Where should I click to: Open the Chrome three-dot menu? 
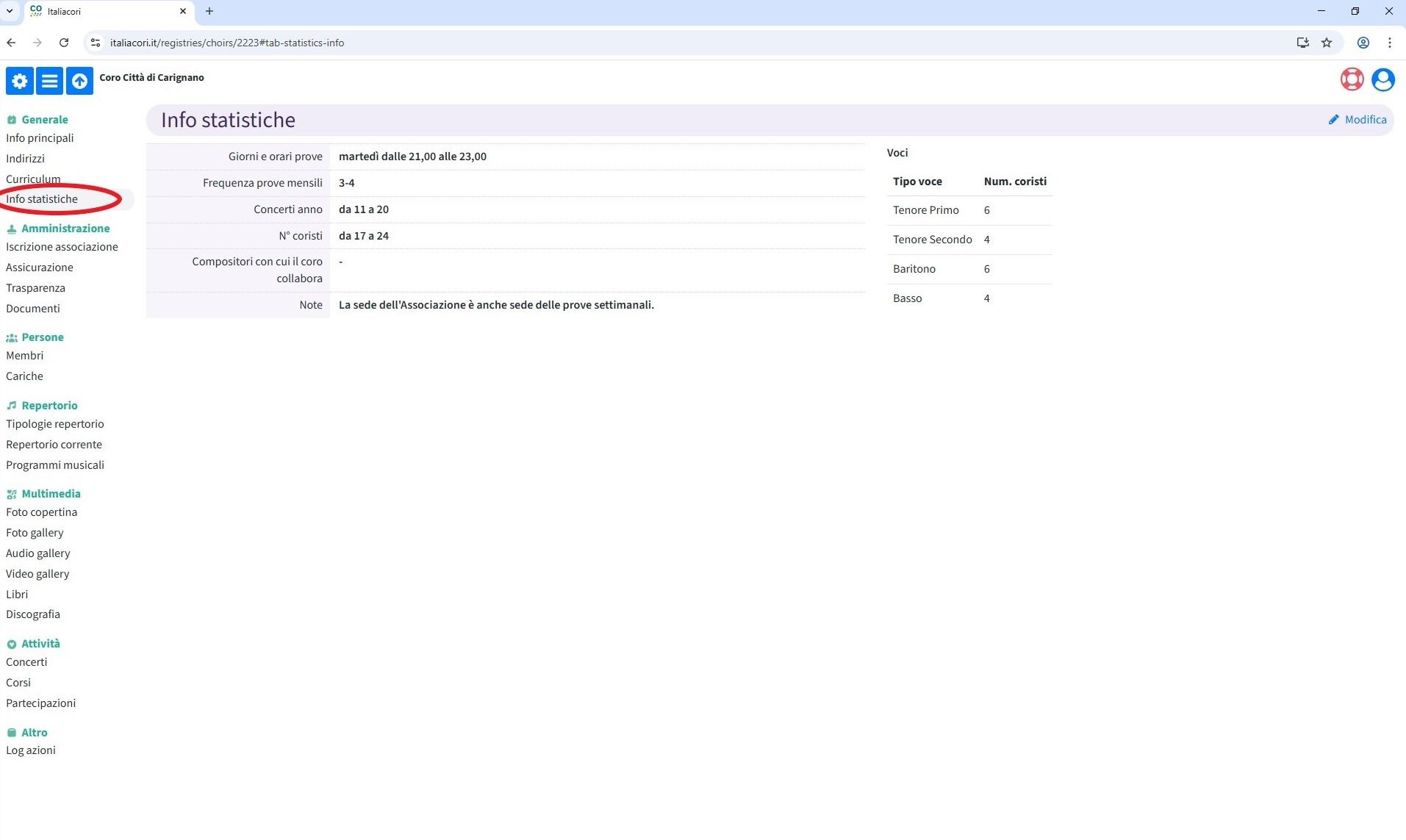coord(1389,43)
